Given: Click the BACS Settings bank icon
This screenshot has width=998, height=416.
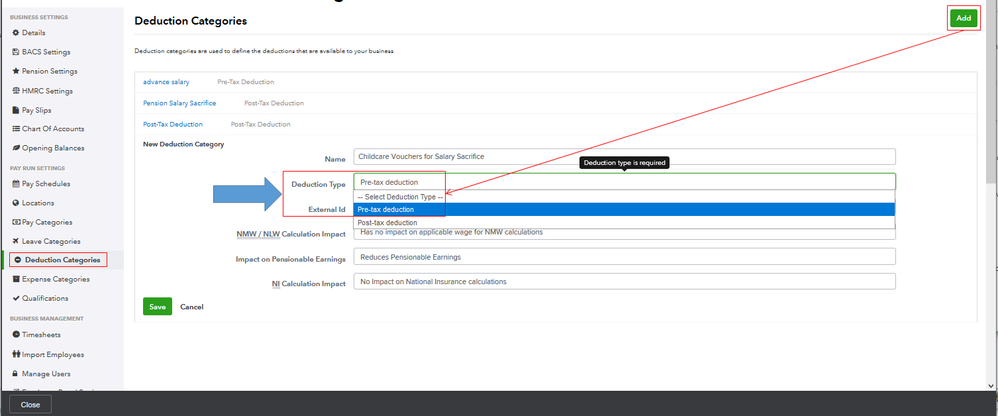Looking at the screenshot, I should [x=16, y=52].
